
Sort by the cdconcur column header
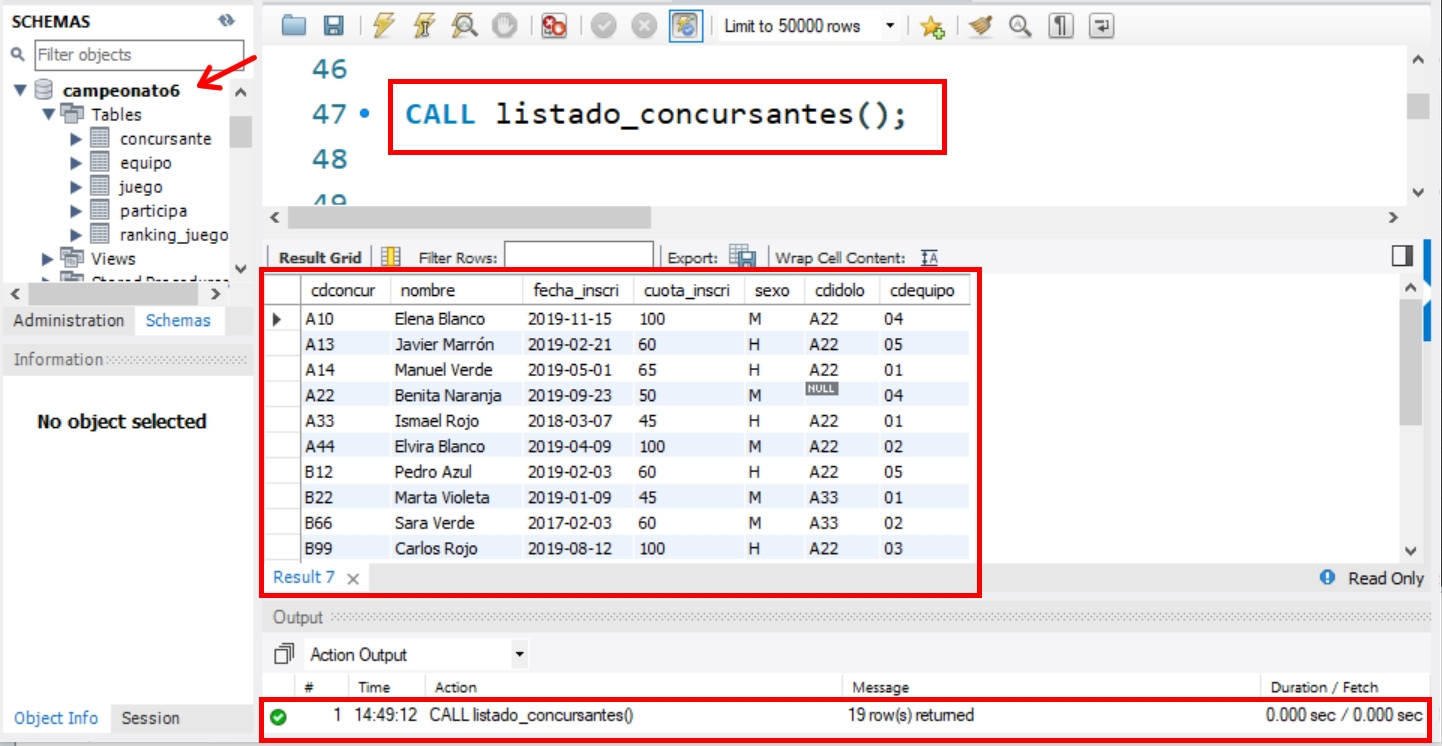[x=345, y=290]
